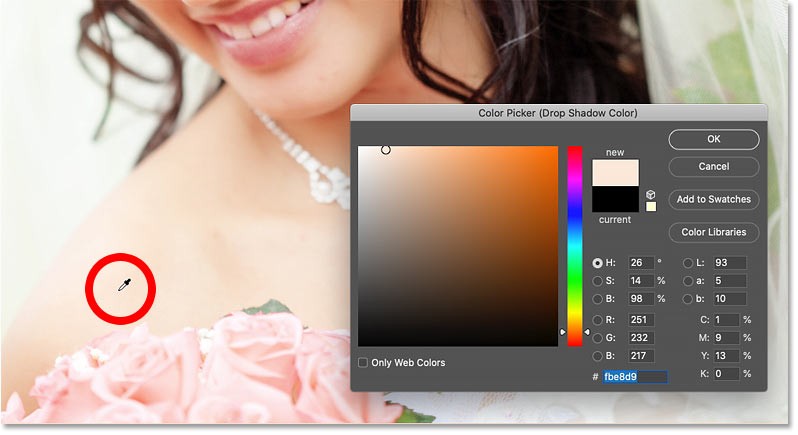The width and height of the screenshot is (798, 435).
Task: Click the G green value field
Action: (641, 338)
